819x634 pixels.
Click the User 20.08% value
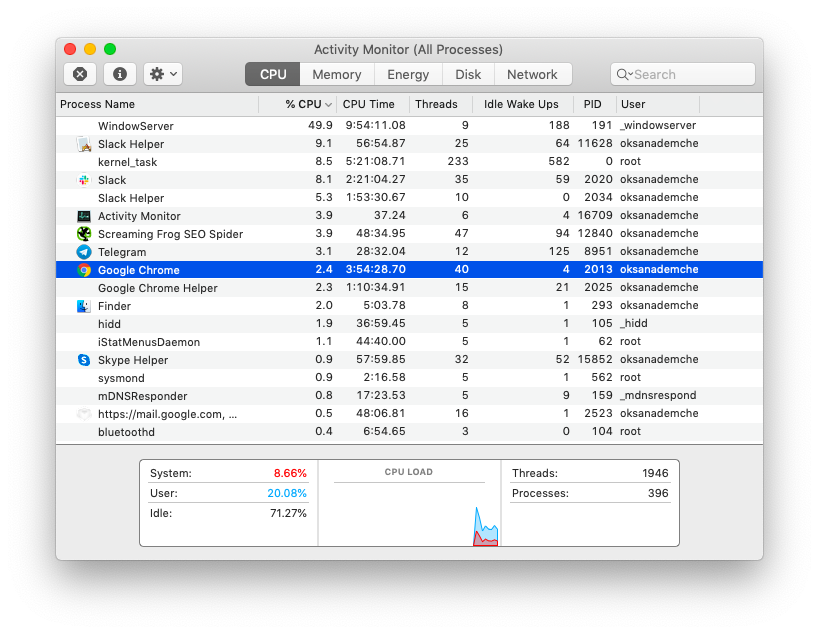coord(287,493)
